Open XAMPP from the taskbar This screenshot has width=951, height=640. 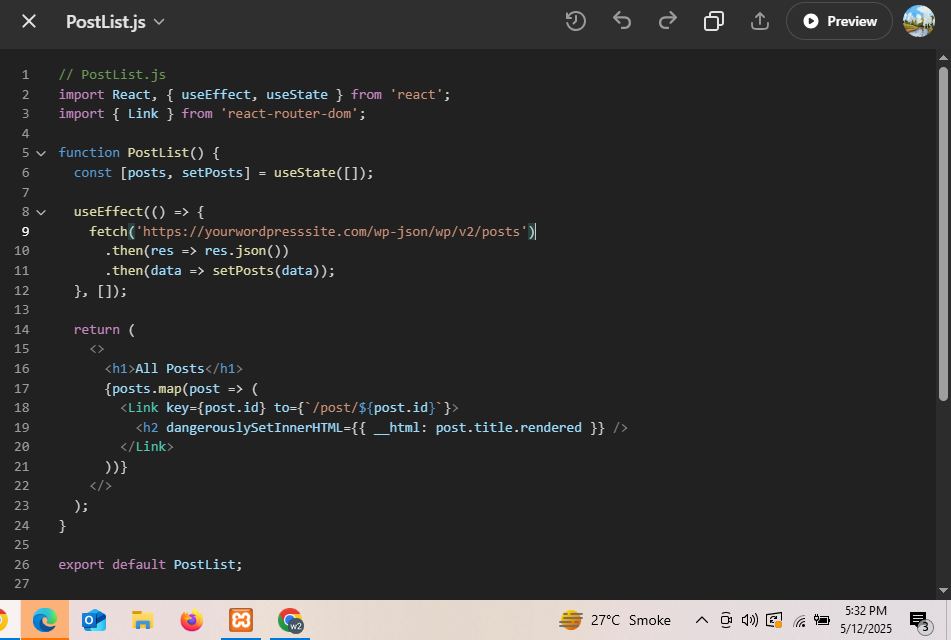[x=241, y=621]
